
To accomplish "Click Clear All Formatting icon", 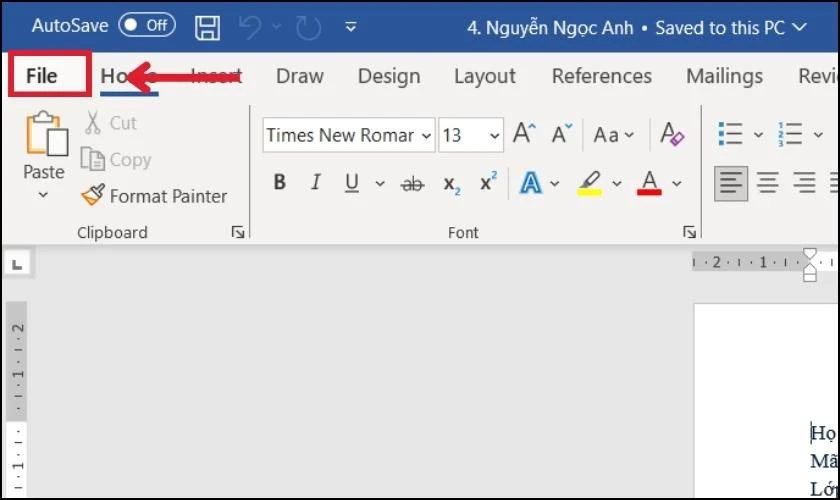I will click(x=672, y=133).
